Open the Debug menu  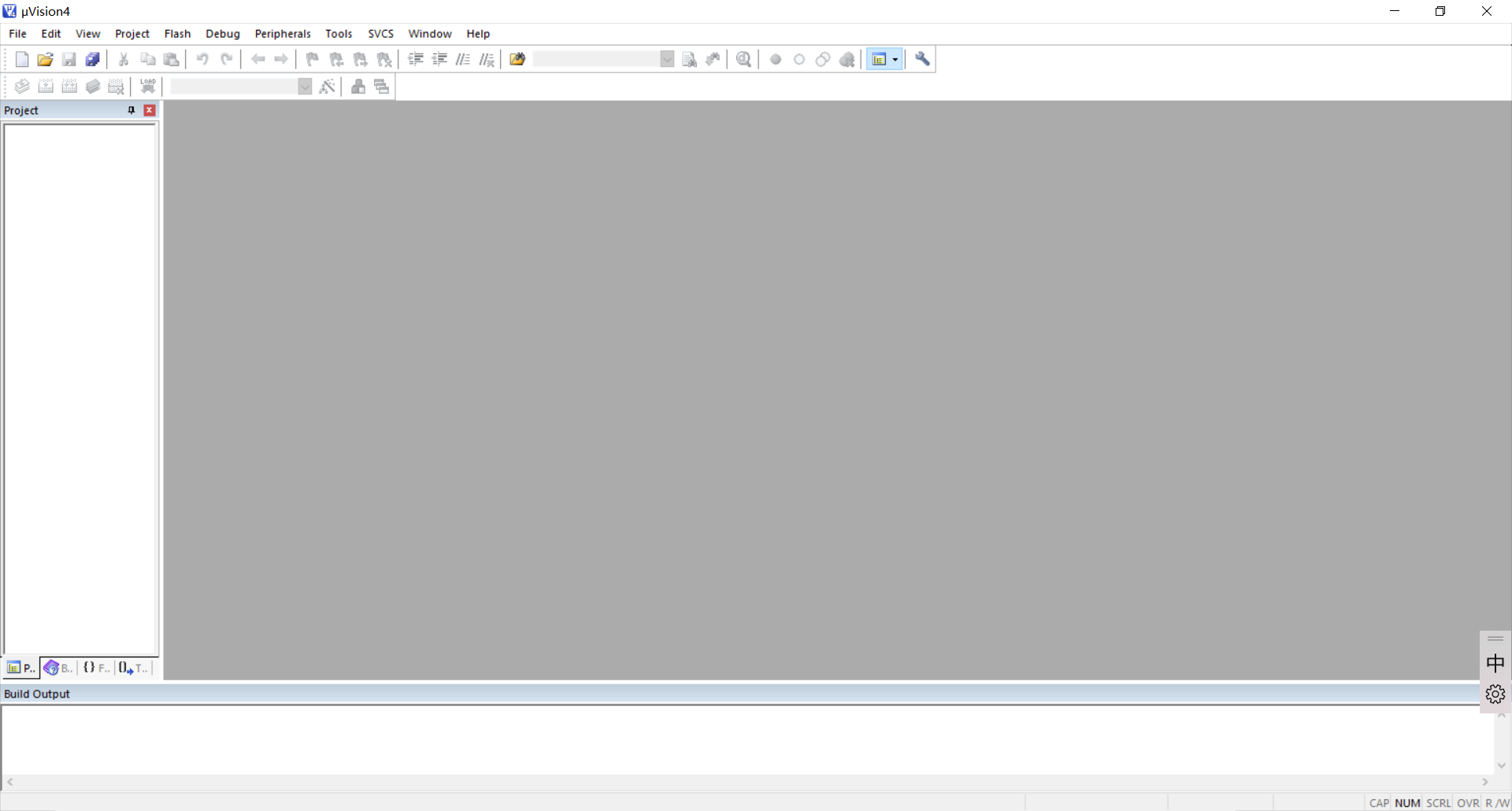(x=223, y=34)
